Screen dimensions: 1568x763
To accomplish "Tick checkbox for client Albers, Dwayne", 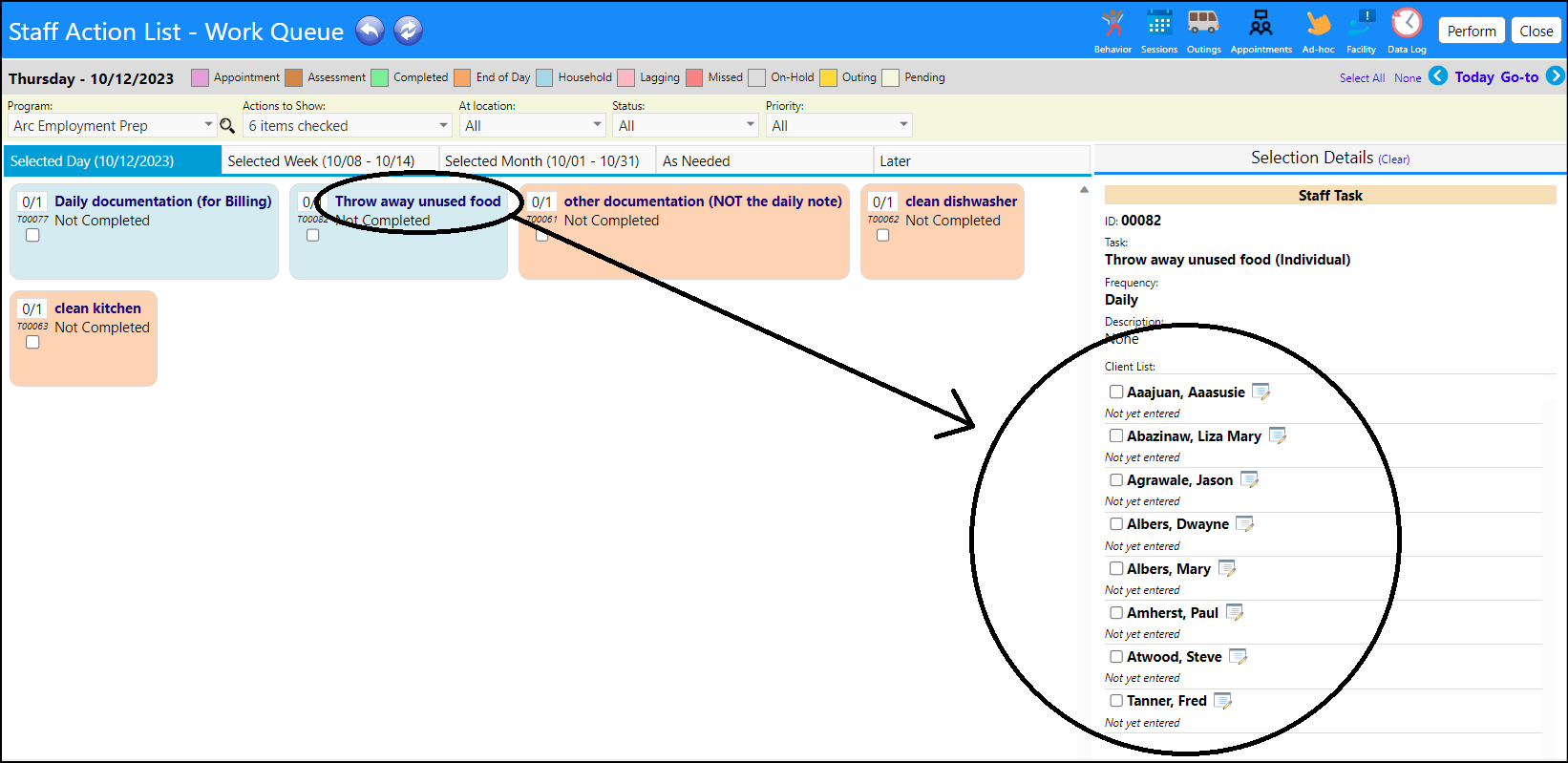I will click(1115, 523).
